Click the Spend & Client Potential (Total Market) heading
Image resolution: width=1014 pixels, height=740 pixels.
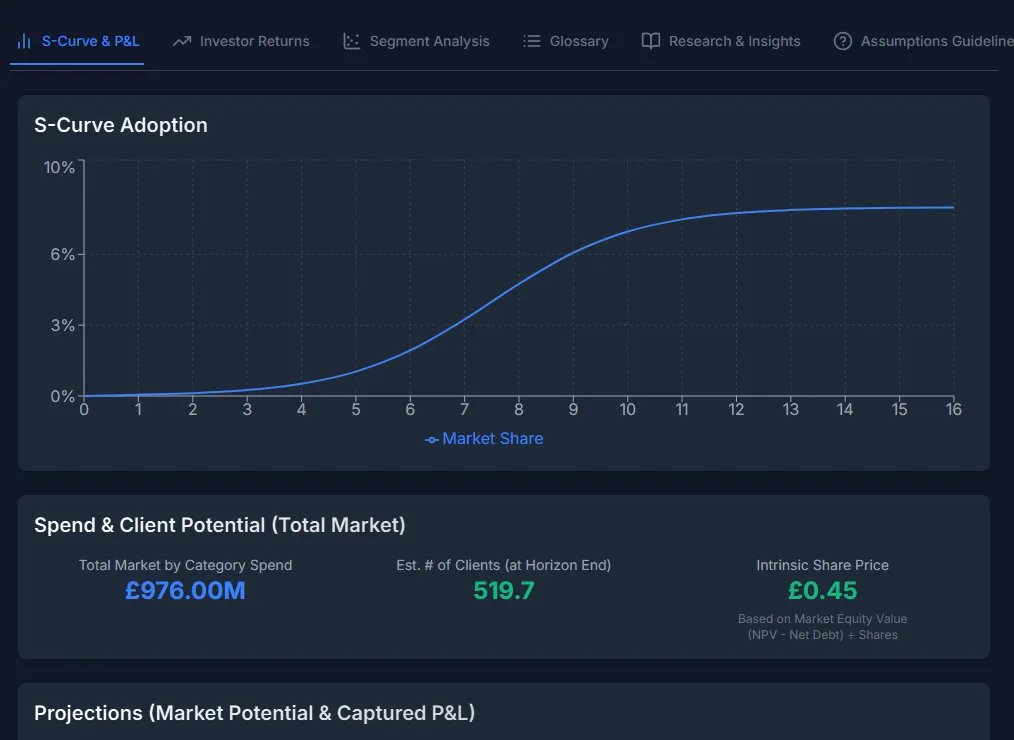click(220, 525)
